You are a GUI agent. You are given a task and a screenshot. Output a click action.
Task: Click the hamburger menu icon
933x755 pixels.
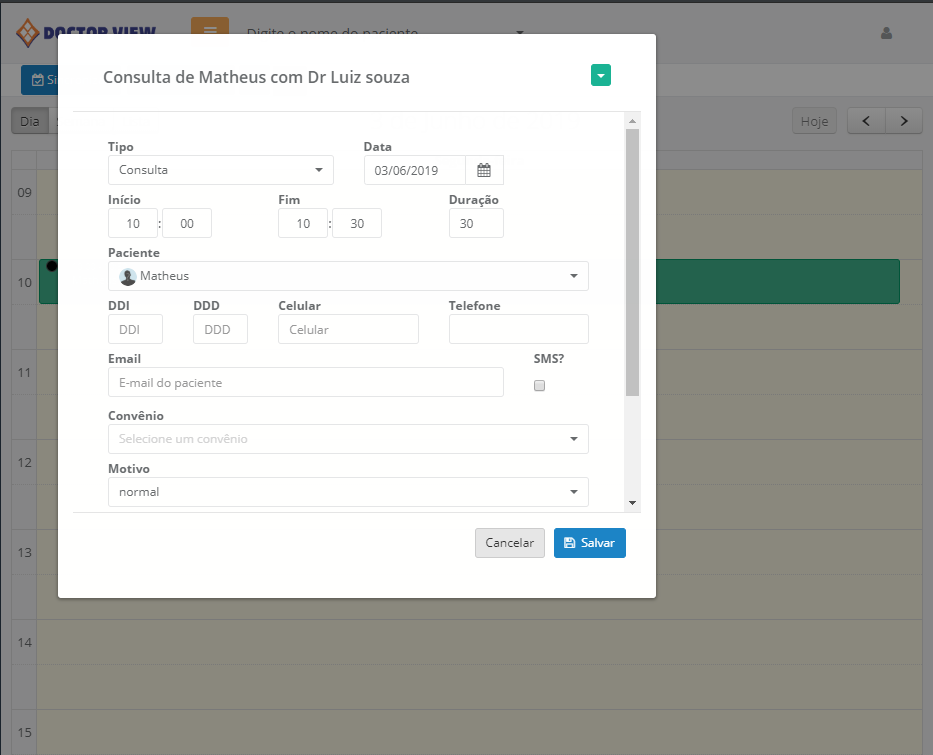(210, 30)
